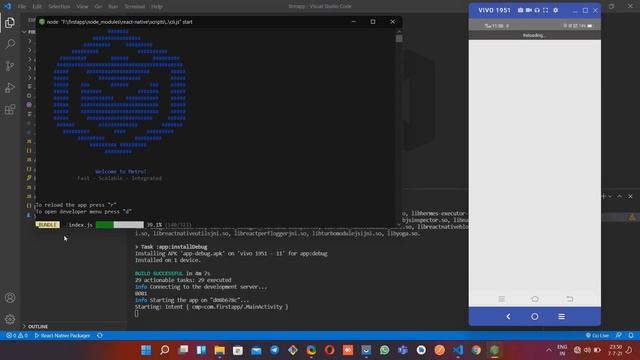Click the Metro console window scrollbar thumb
This screenshot has height=360, width=640.
pos(399,38)
